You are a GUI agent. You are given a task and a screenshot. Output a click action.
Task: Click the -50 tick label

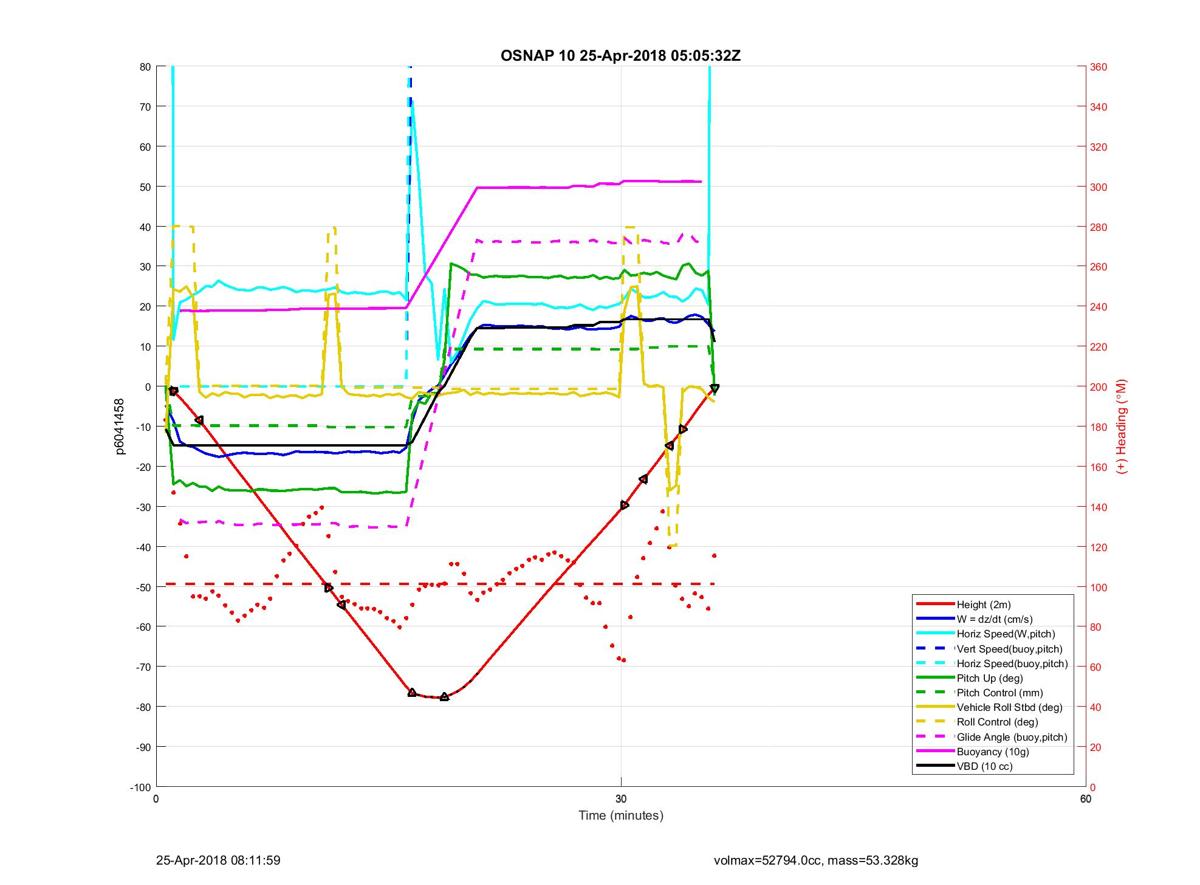pos(142,587)
